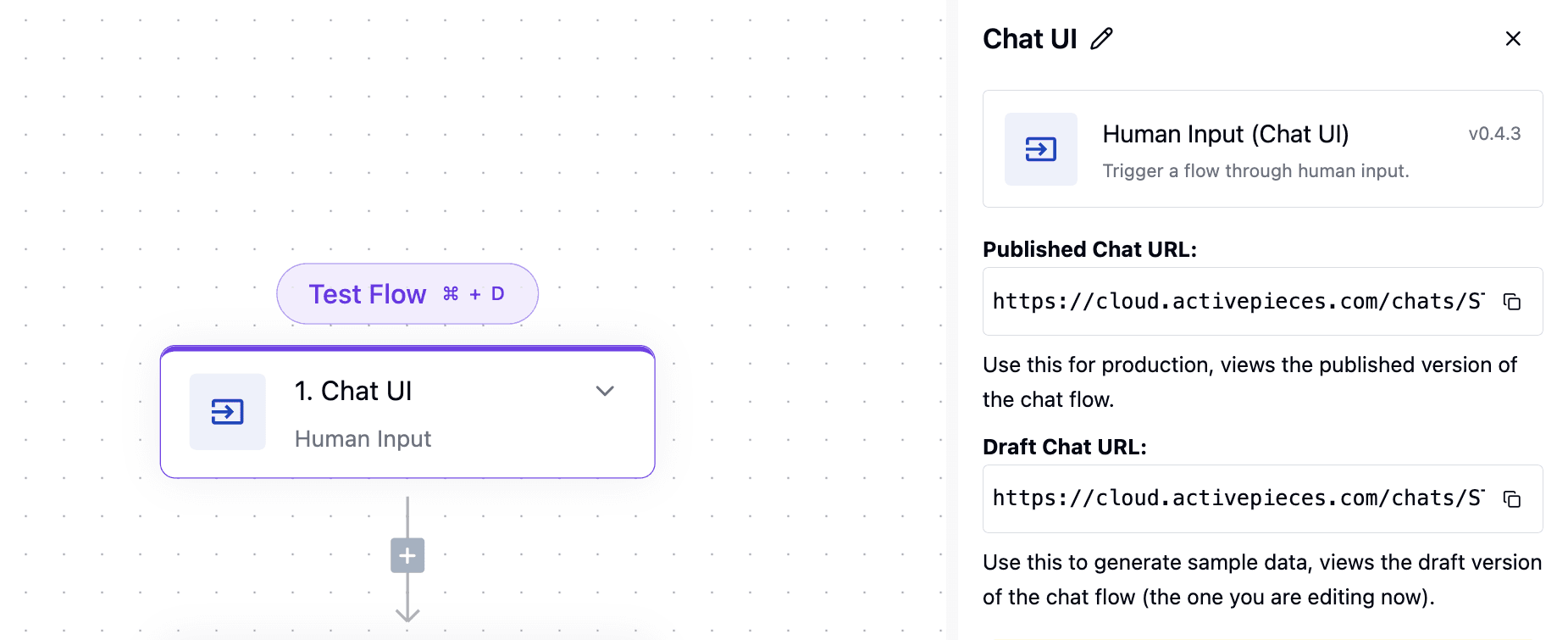
Task: Click the Draft Chat URL field
Action: click(1262, 499)
